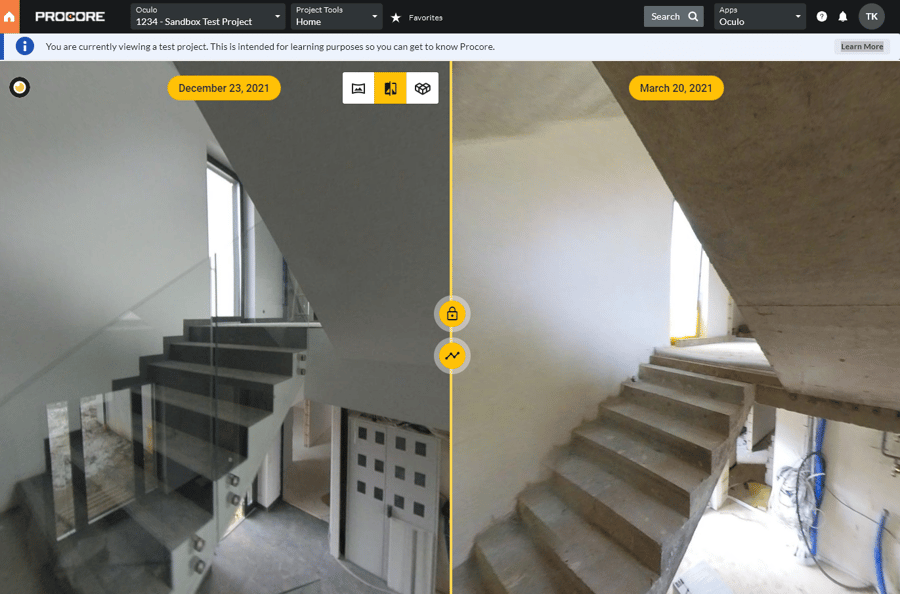Open the TK user avatar menu
Image resolution: width=900 pixels, height=594 pixels.
872,16
